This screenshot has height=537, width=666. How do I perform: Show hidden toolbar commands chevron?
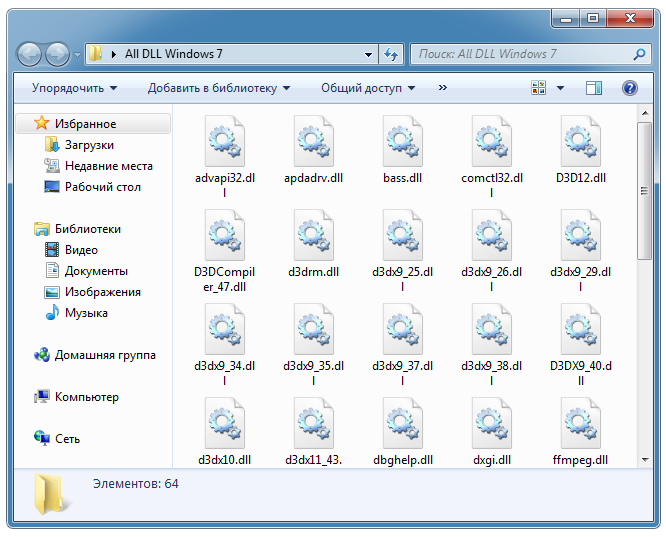point(443,88)
